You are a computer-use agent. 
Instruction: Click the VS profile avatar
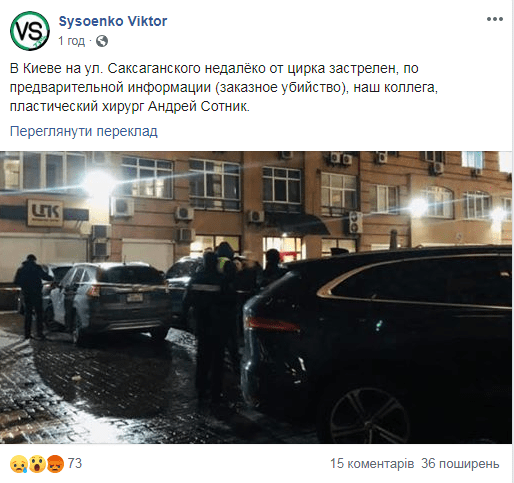(x=30, y=31)
